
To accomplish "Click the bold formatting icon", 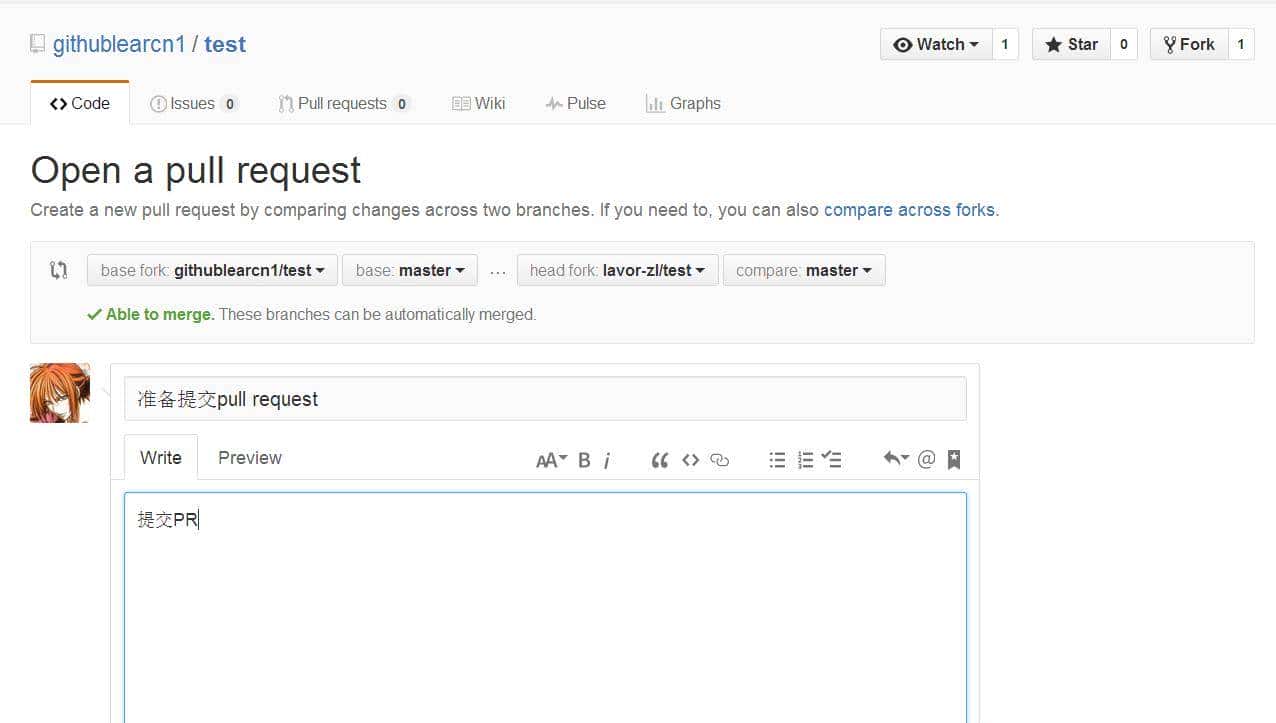I will pyautogui.click(x=584, y=460).
